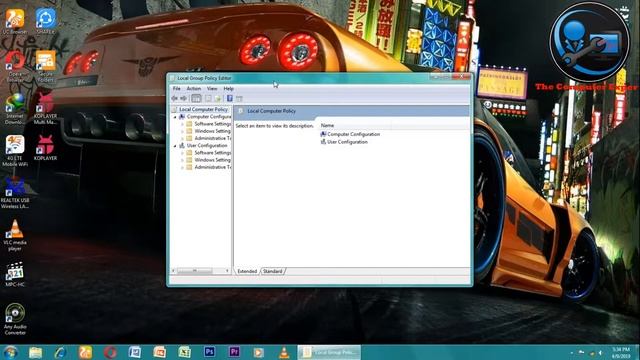The height and width of the screenshot is (360, 640).
Task: Click the volume icon in system tray
Action: click(600, 353)
